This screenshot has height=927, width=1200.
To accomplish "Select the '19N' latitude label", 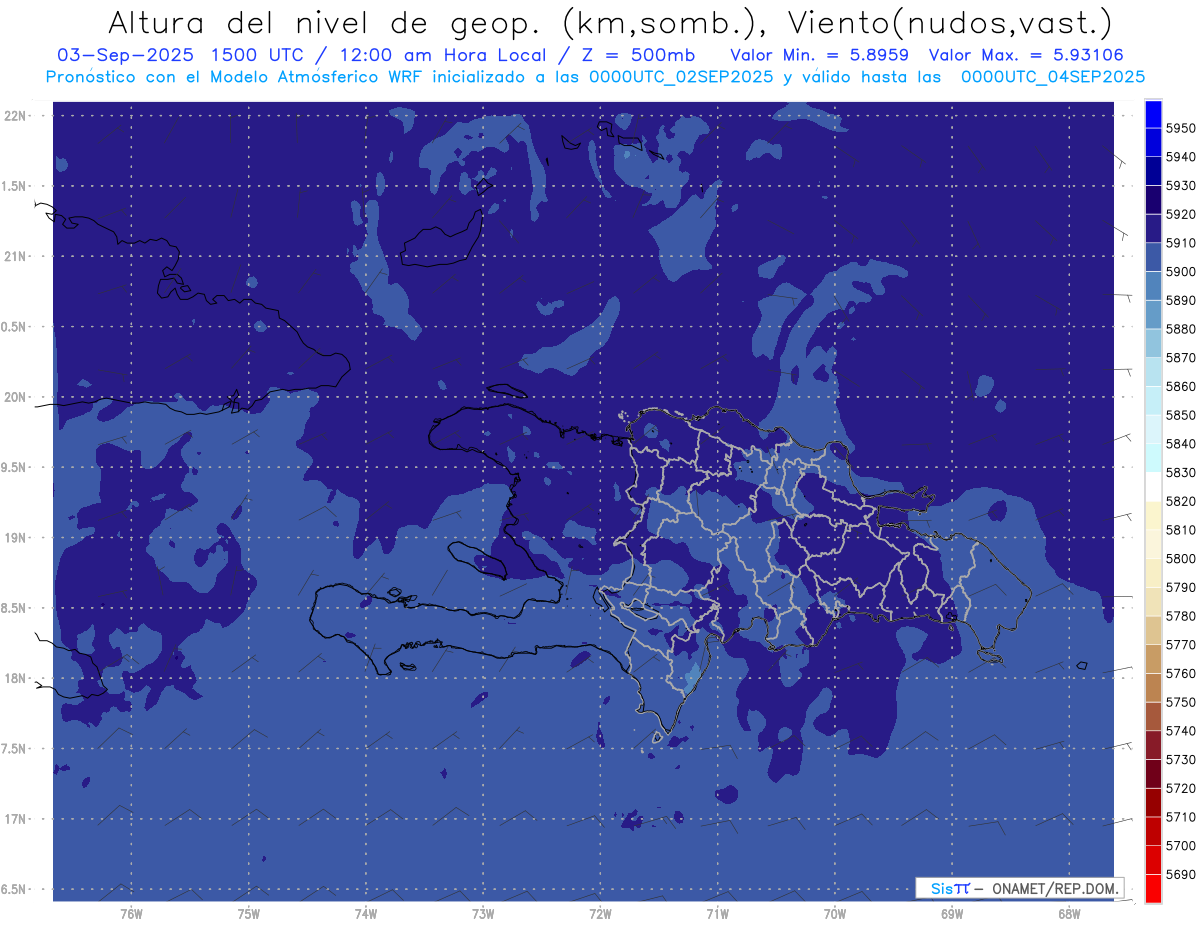I will 16,538.
